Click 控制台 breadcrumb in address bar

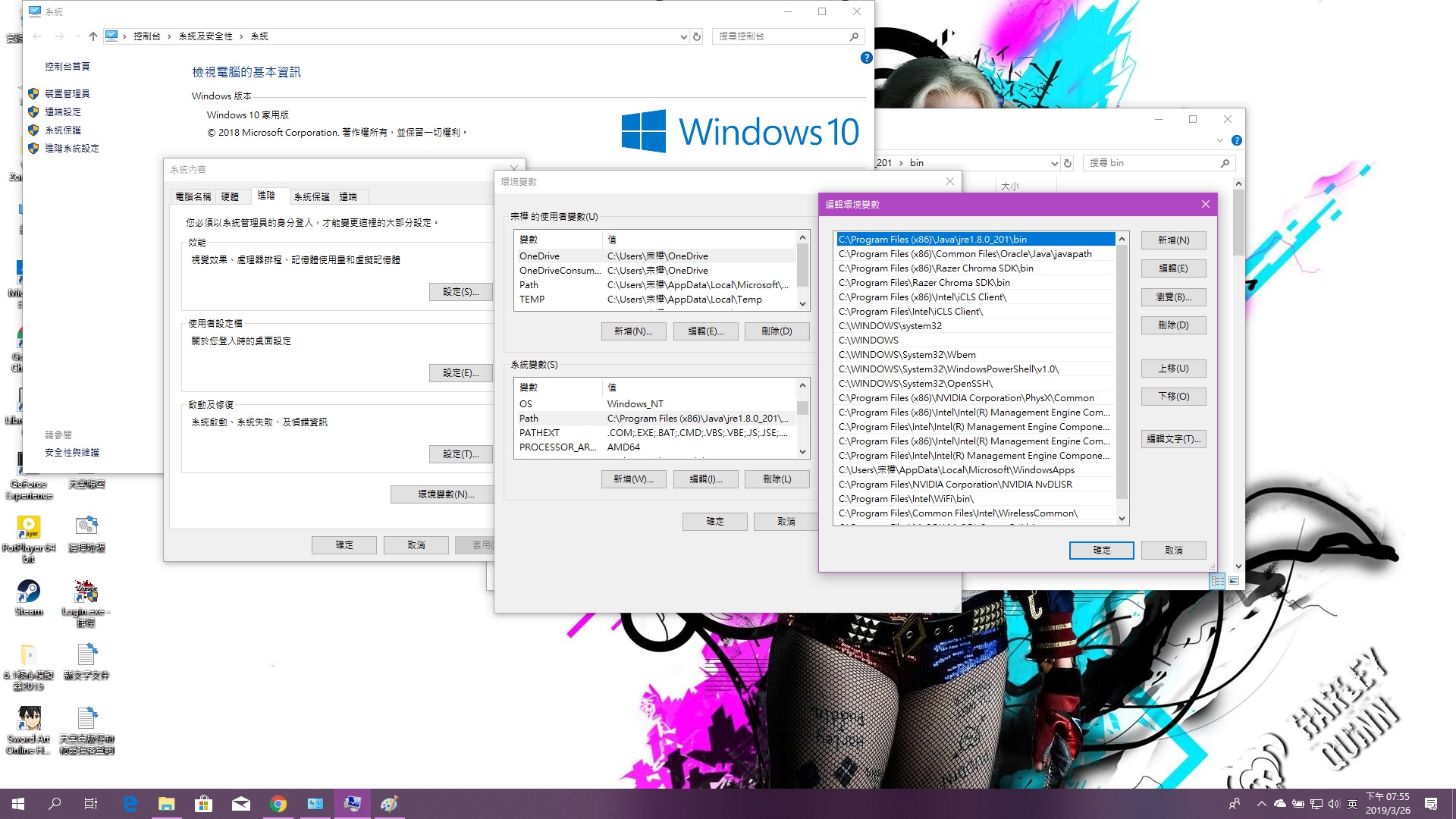tap(146, 36)
